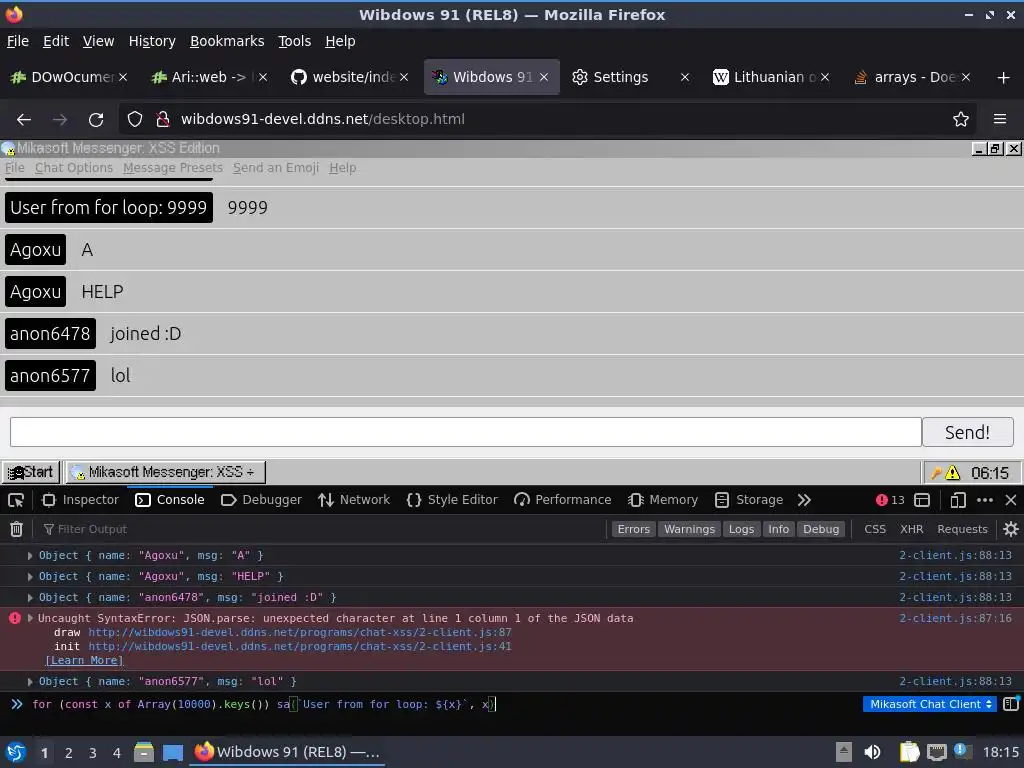The image size is (1024, 768).
Task: Toggle the split console iframe picker icon
Action: (x=922, y=500)
